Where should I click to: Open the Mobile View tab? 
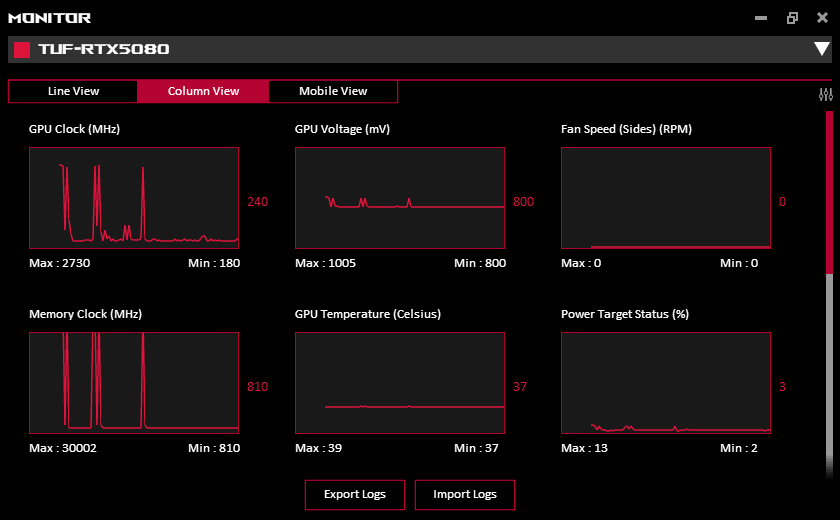[x=333, y=91]
